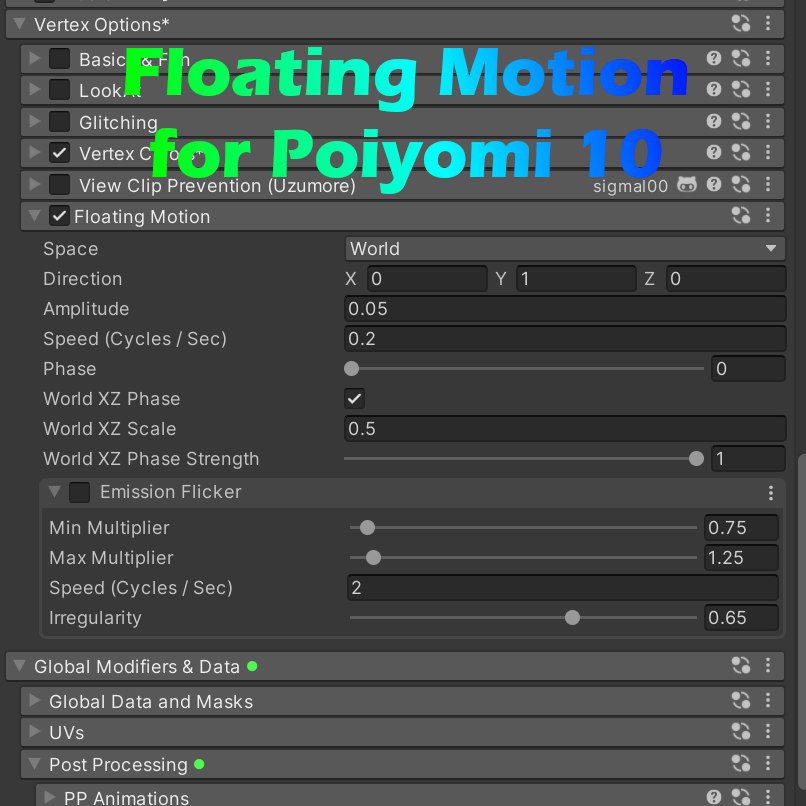Open GitHub icon next to sigmal00
Viewport: 806px width, 806px height.
coord(687,184)
